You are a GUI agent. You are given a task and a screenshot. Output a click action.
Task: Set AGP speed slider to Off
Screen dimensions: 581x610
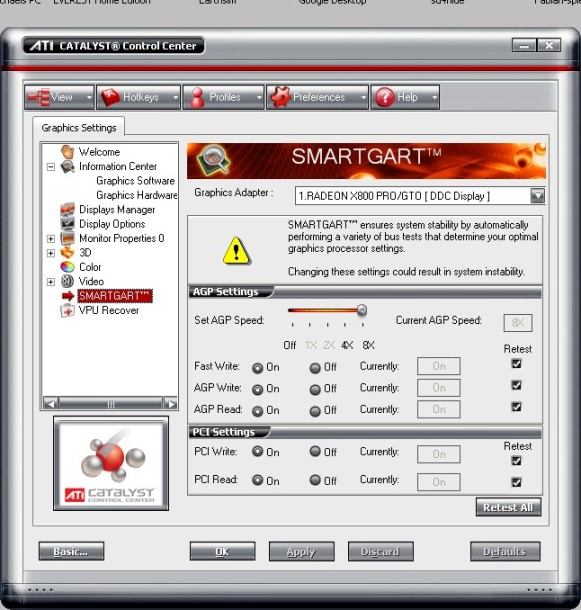(x=290, y=345)
